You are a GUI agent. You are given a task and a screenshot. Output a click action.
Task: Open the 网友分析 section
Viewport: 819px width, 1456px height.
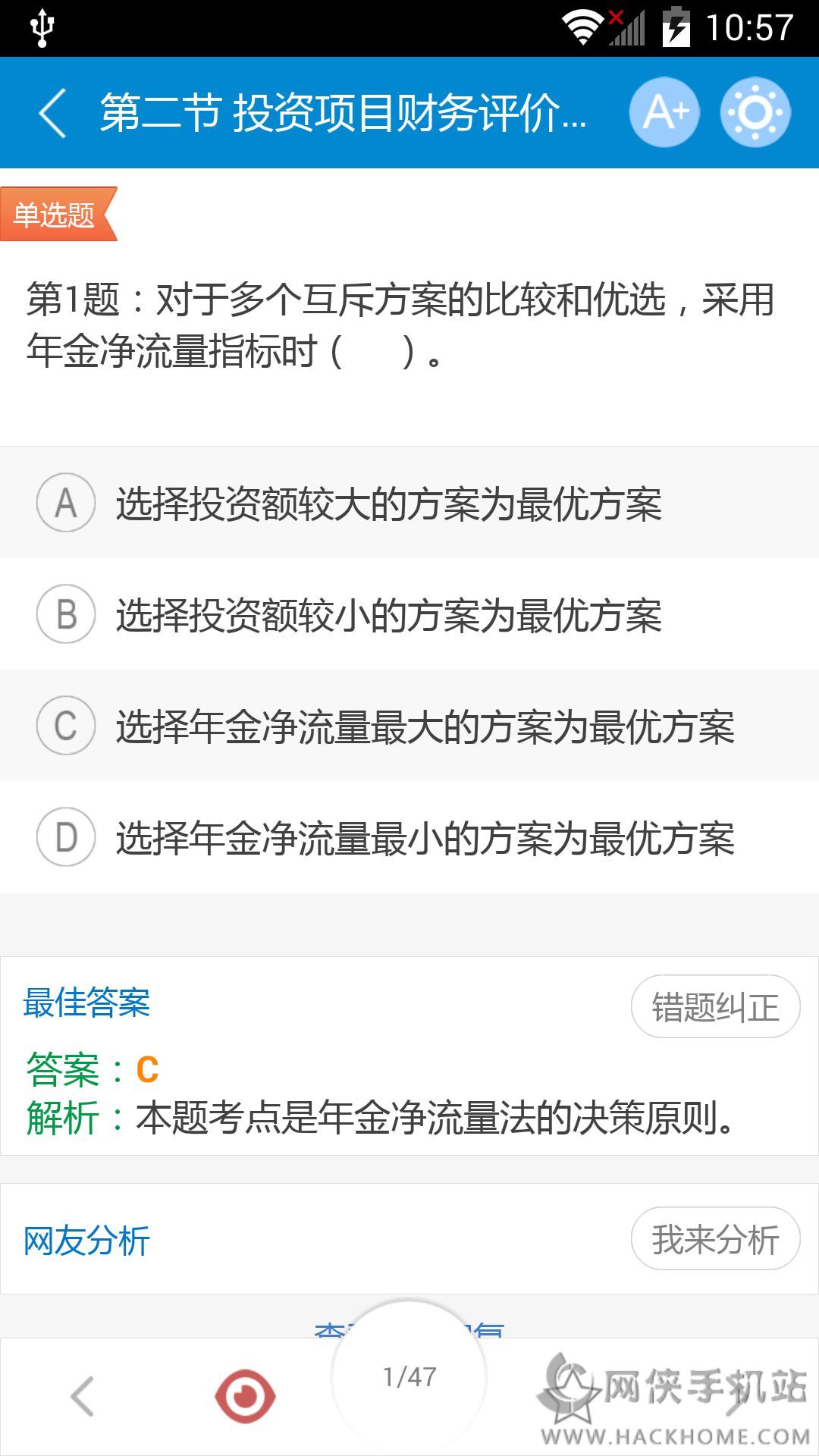(86, 1241)
